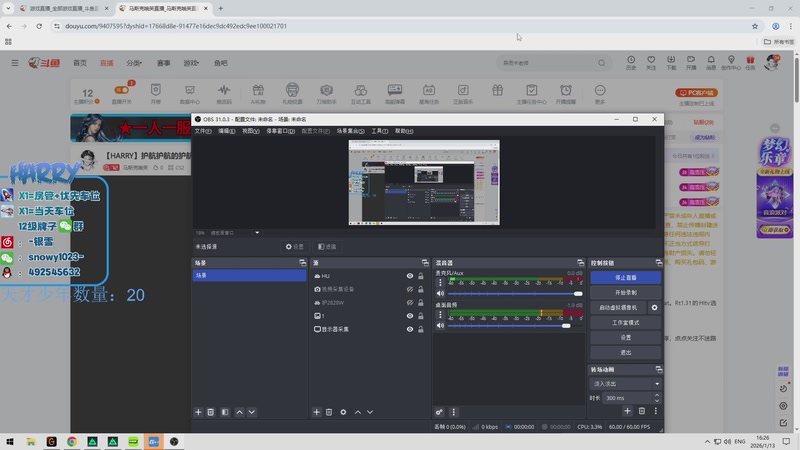Show the 护2828W source
The width and height of the screenshot is (800, 450).
[x=410, y=303]
